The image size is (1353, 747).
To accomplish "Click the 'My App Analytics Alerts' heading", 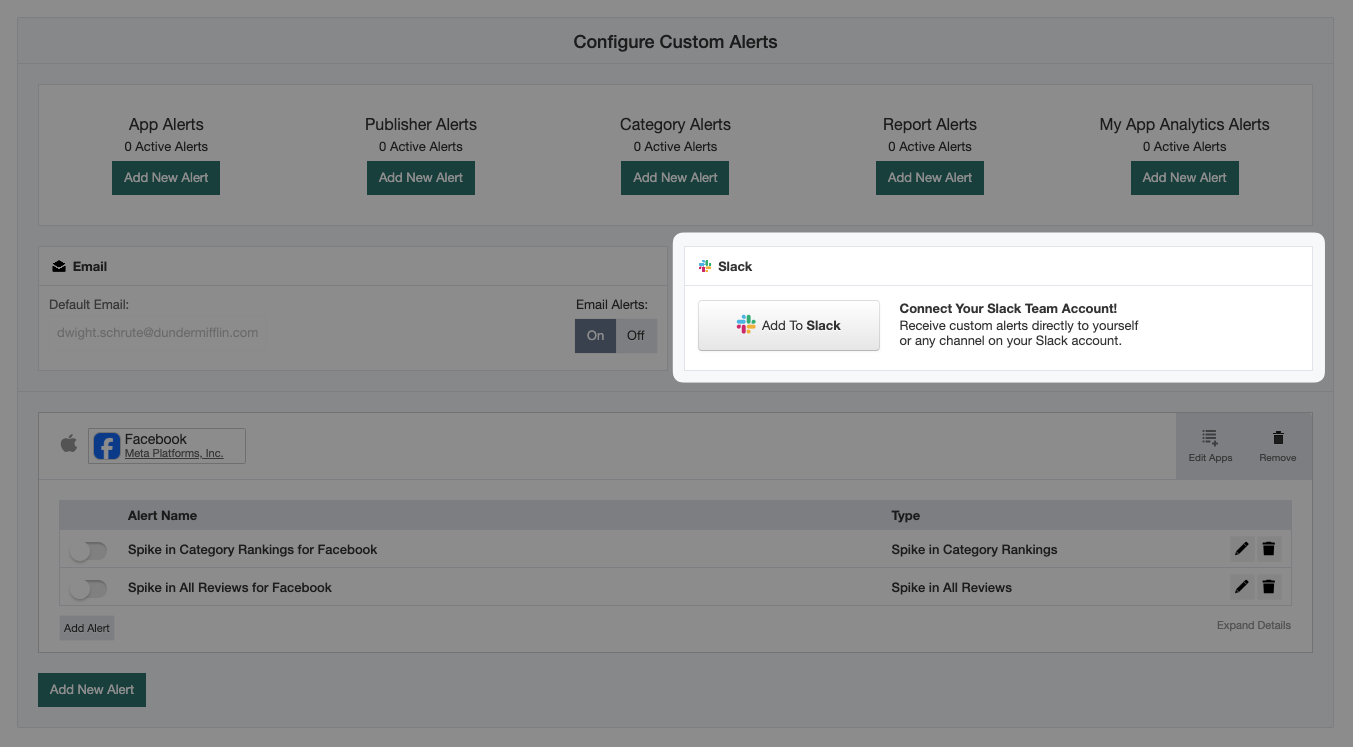I will [1184, 124].
